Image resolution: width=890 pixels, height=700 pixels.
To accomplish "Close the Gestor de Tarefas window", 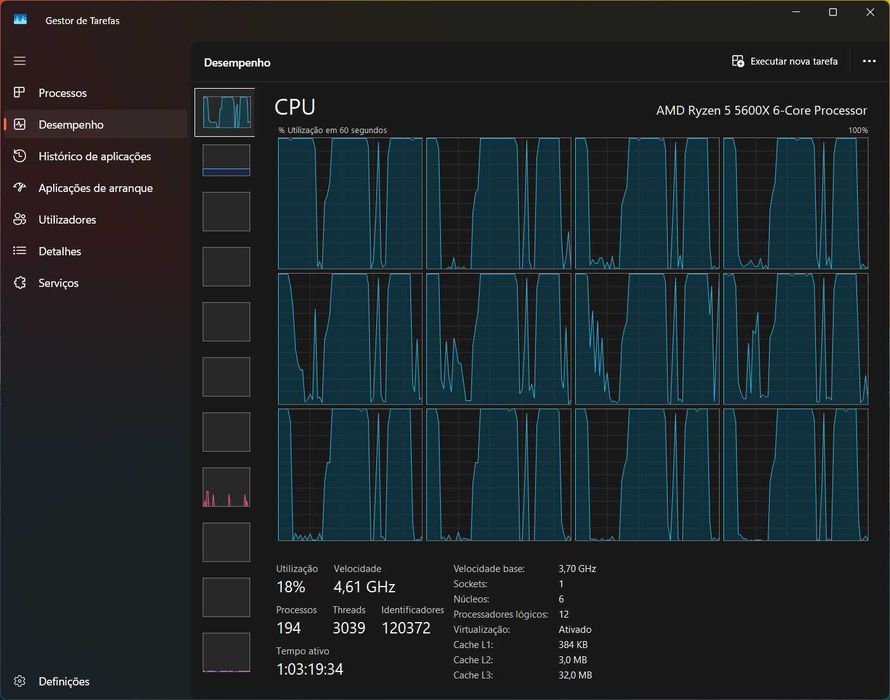I will (x=870, y=12).
